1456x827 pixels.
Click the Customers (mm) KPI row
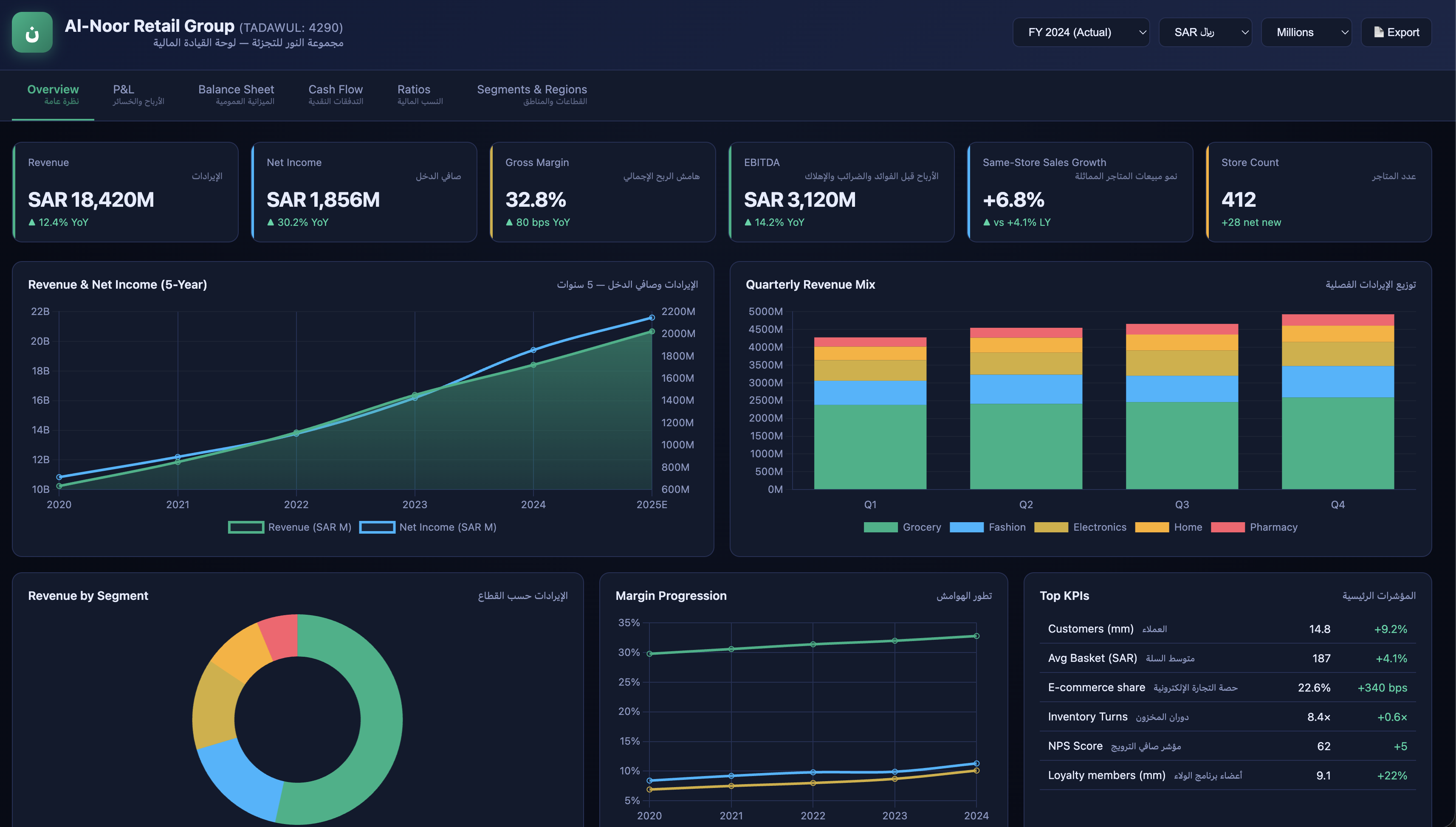point(1227,629)
